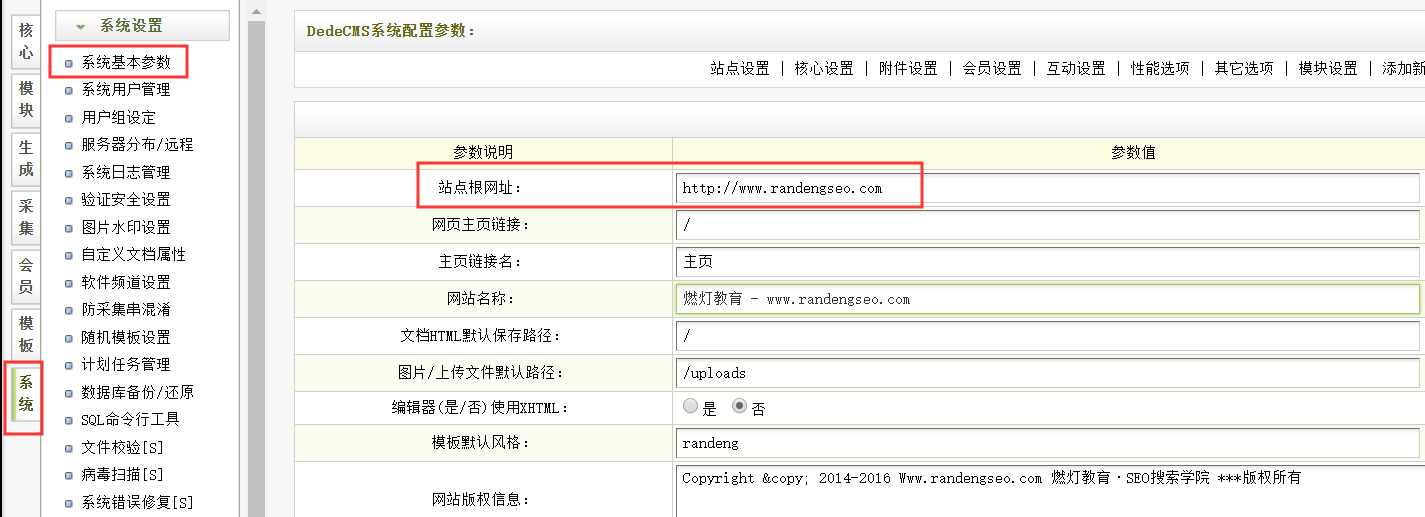Click the 网站名称 label
1425x517 pixels.
coord(480,299)
